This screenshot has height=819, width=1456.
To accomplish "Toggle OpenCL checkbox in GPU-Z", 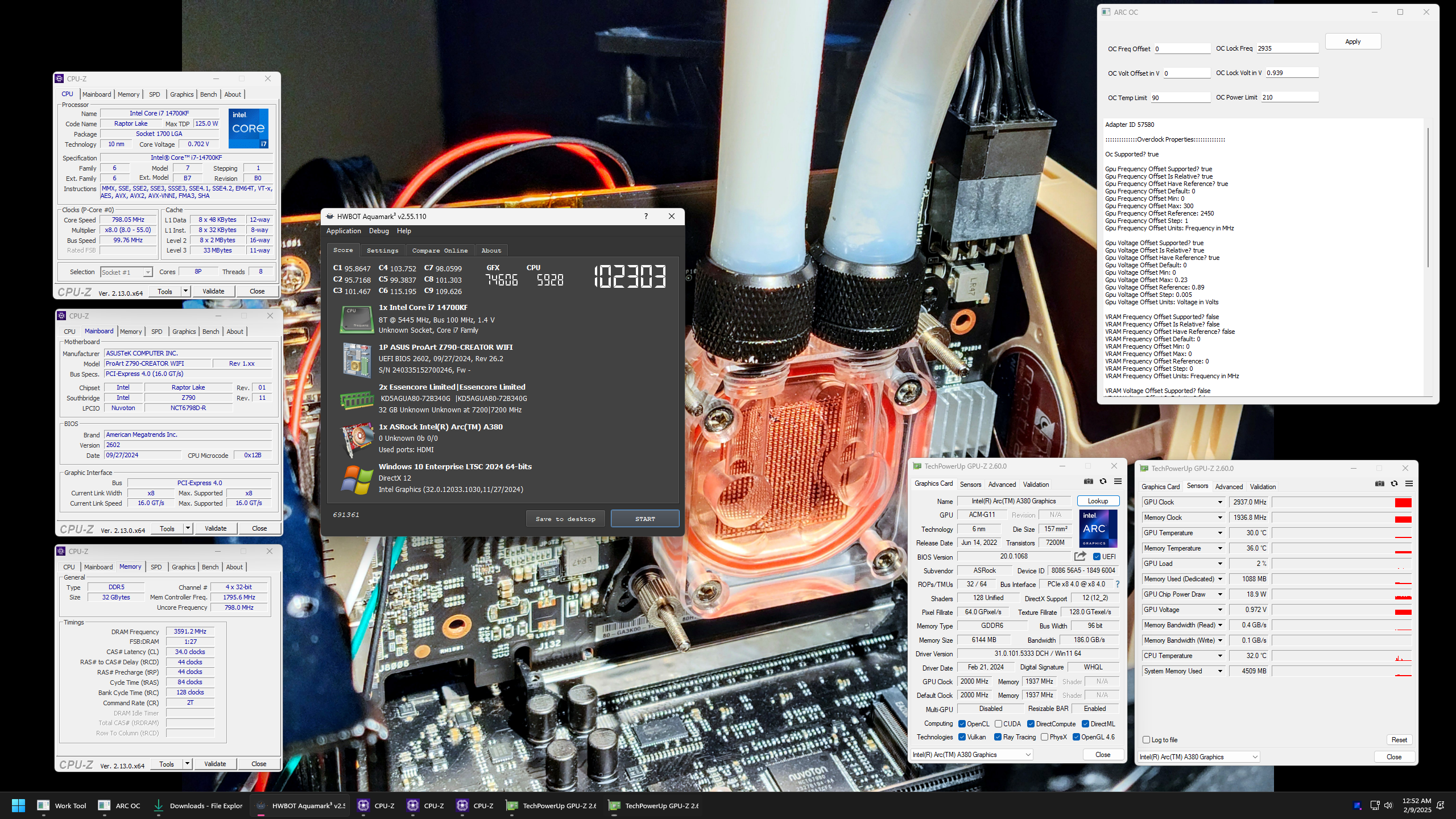I will pos(962,724).
